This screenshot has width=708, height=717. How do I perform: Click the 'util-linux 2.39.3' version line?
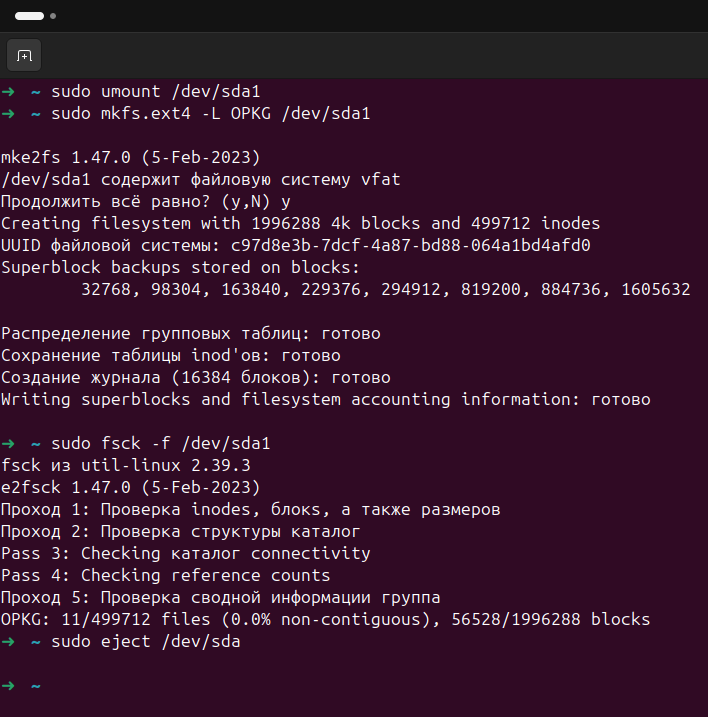(125, 465)
